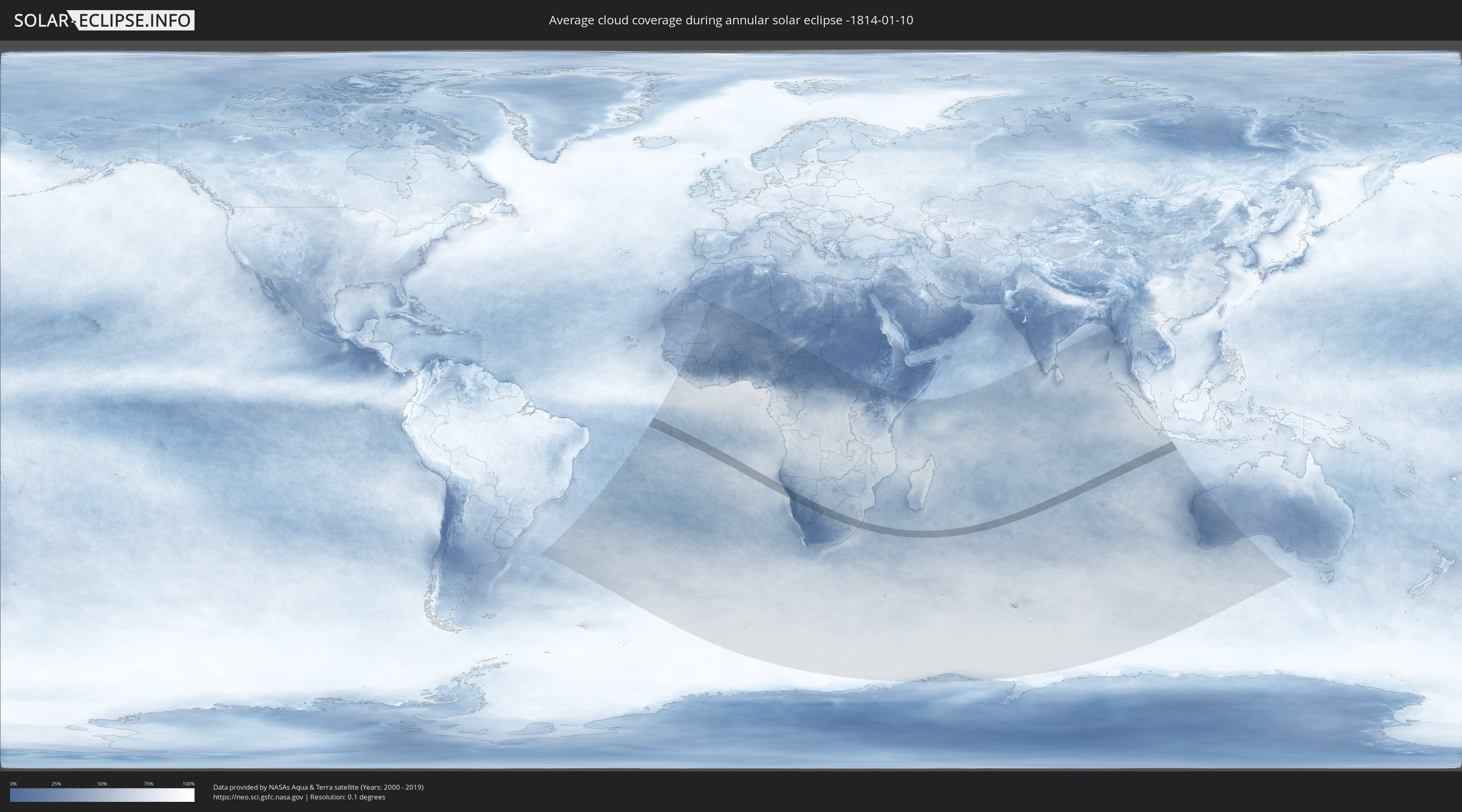This screenshot has width=1462, height=812.
Task: Click the 75% label on the legend
Action: (x=148, y=784)
